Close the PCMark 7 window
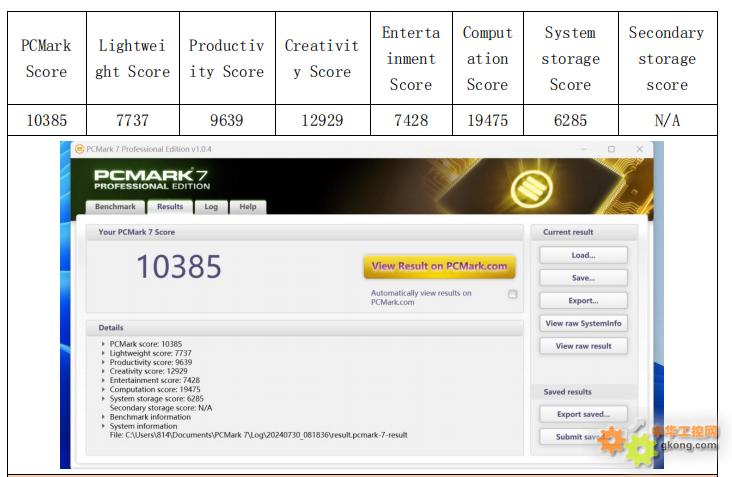Viewport: 732px width, 477px height. pos(640,149)
